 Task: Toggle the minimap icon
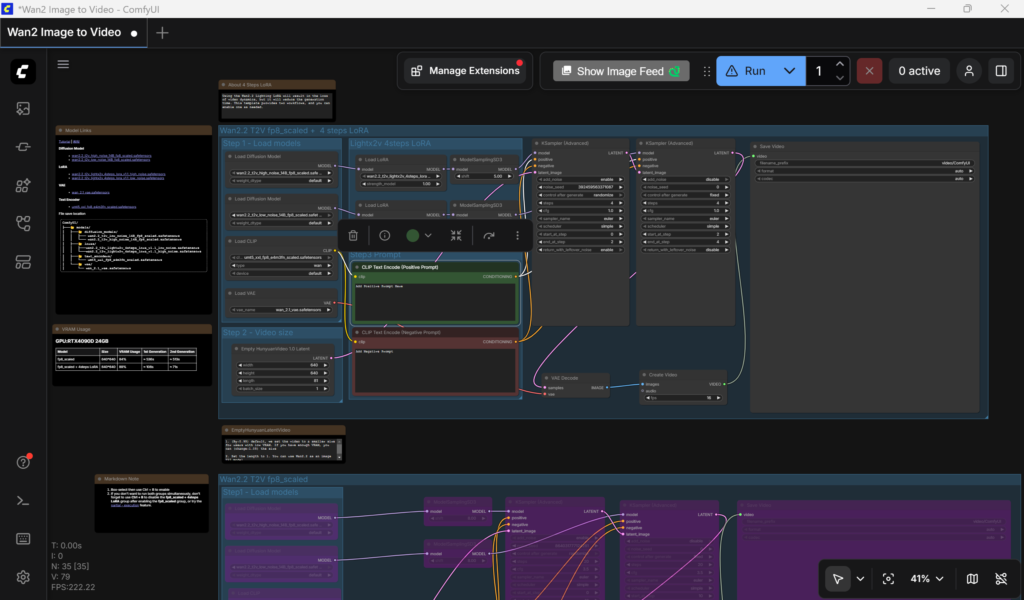coord(972,578)
